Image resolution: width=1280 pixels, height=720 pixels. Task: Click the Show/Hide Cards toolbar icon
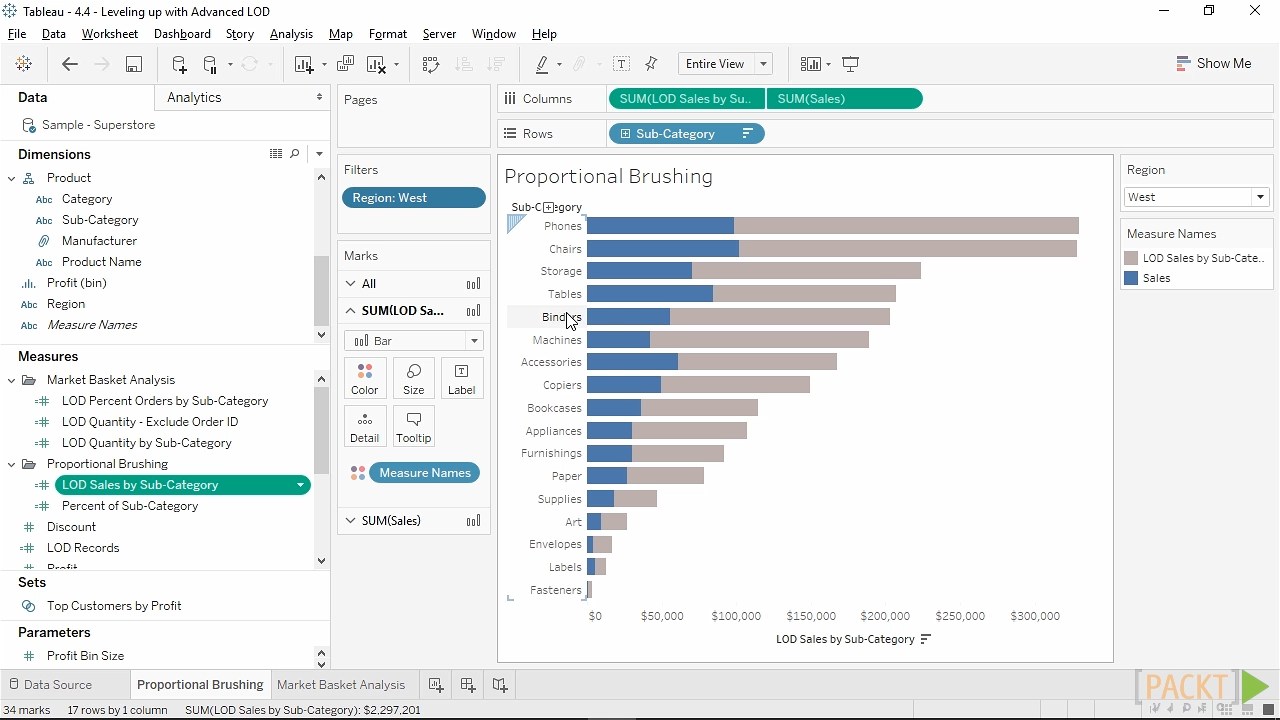pos(810,64)
